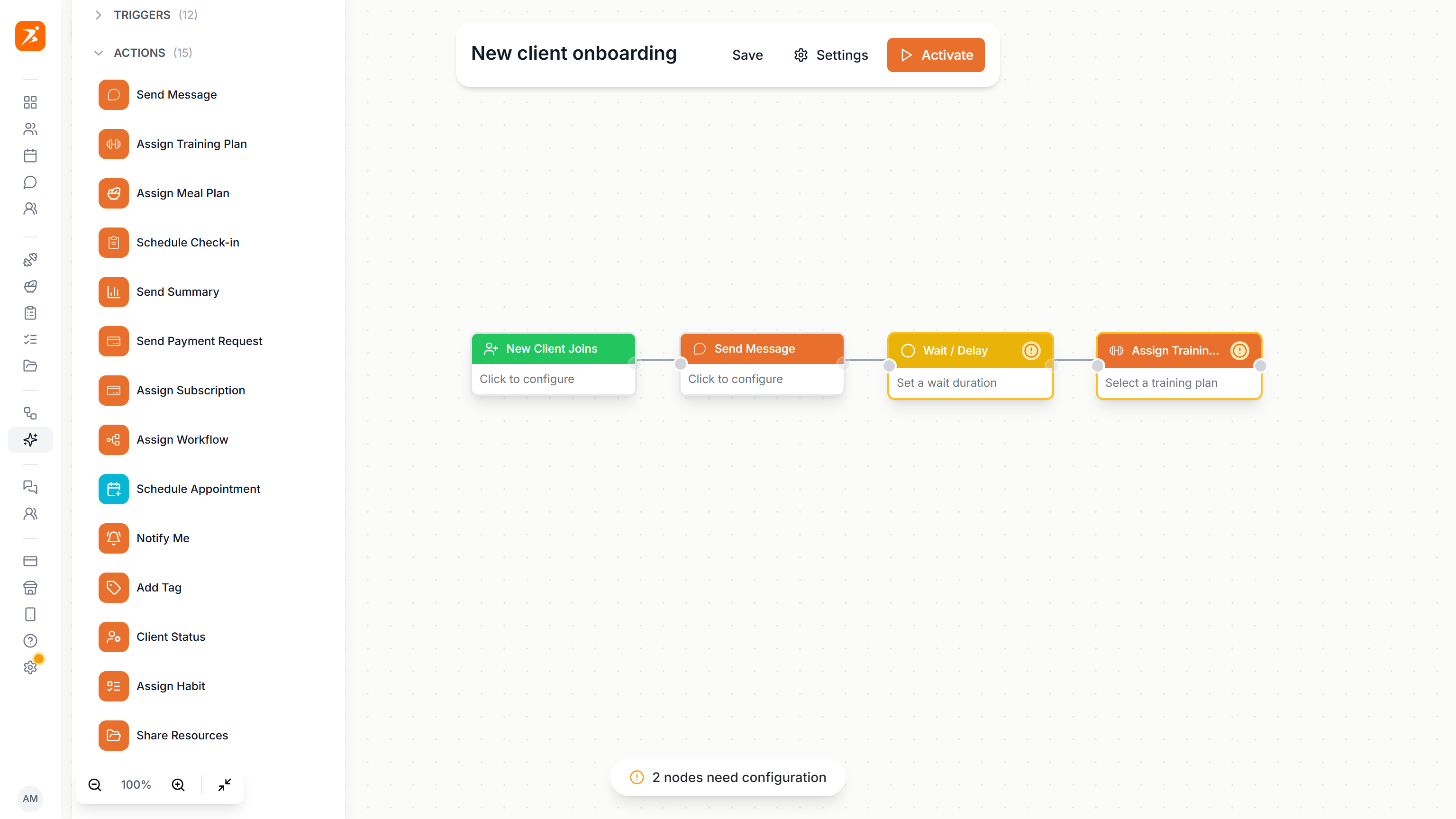Screen dimensions: 1456x819
Task: Select the Send Message action icon
Action: [114, 94]
